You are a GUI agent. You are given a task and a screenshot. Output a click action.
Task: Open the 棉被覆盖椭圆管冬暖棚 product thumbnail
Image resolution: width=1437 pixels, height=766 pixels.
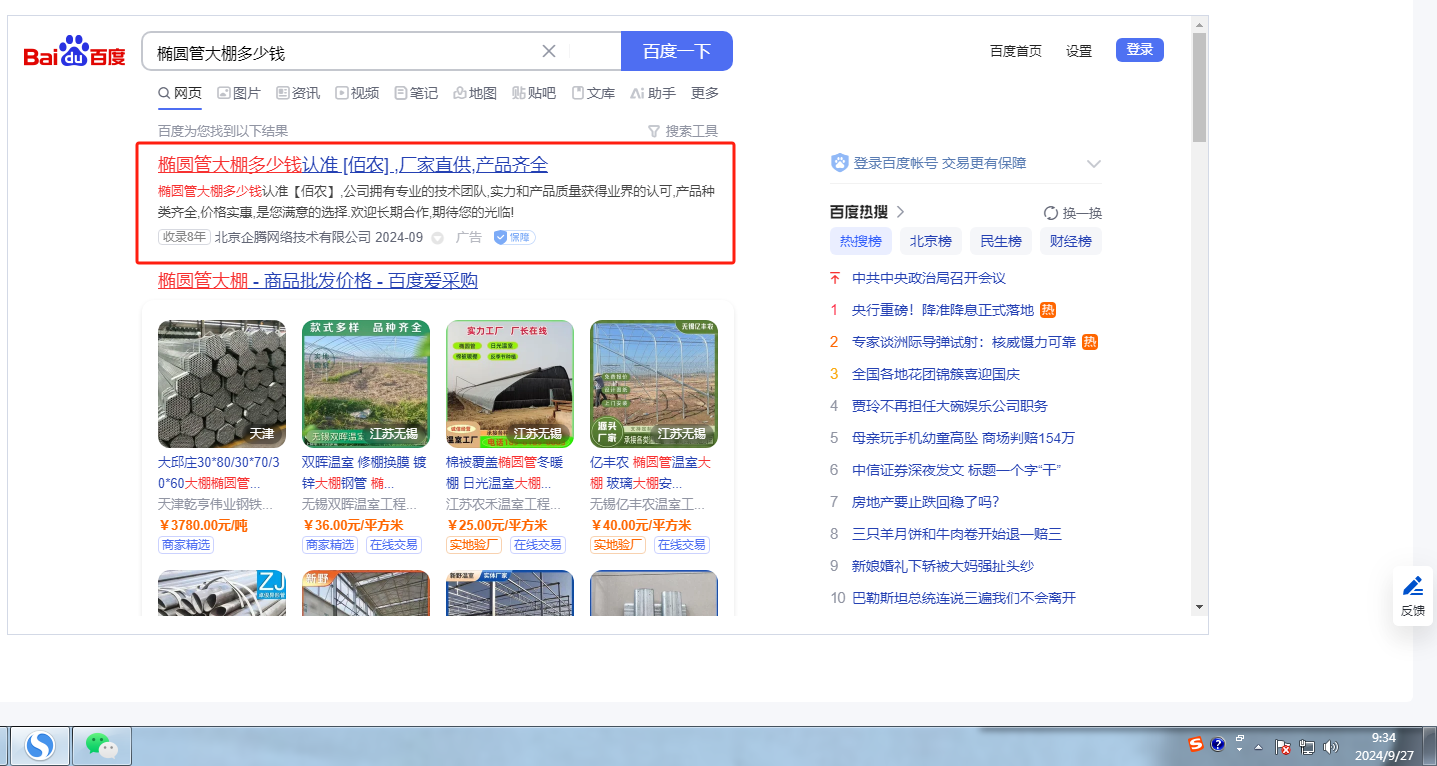(510, 384)
